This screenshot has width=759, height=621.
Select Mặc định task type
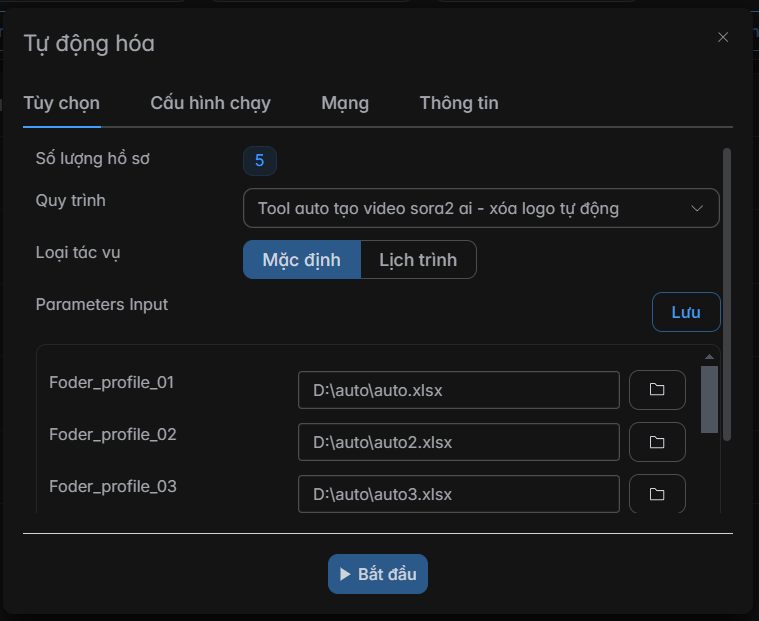click(301, 260)
